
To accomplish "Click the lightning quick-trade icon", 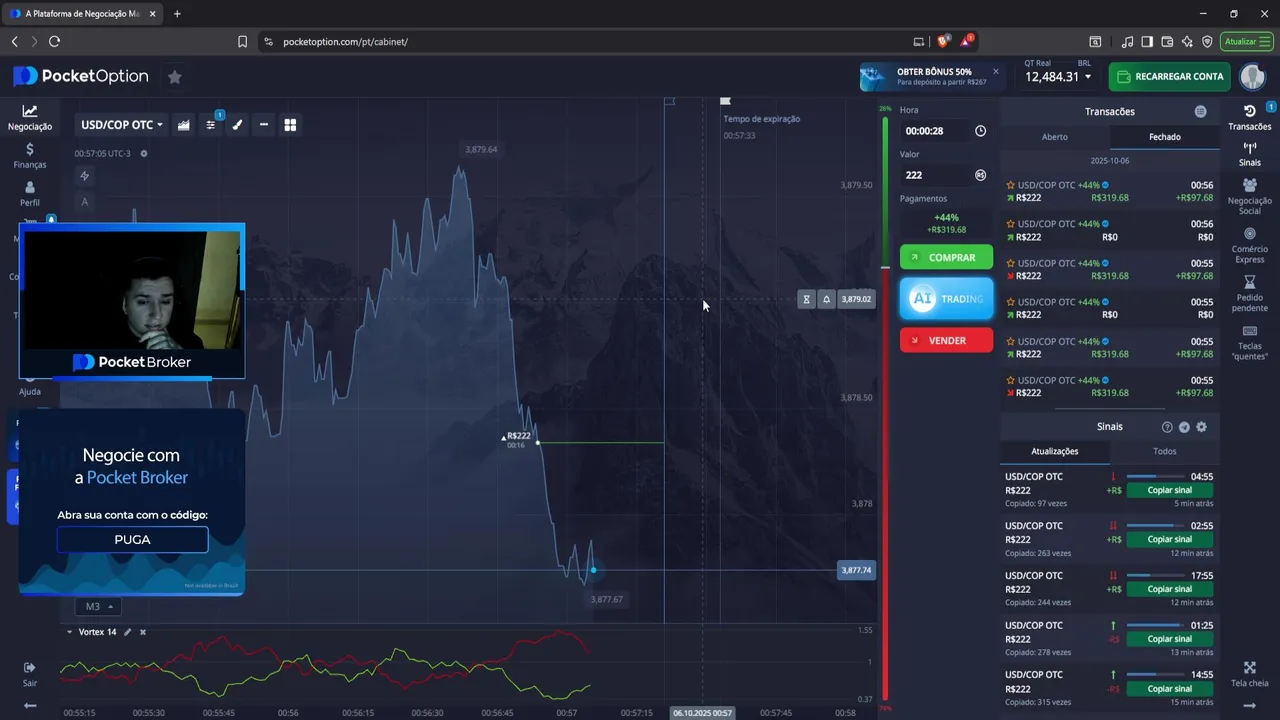I will (85, 176).
